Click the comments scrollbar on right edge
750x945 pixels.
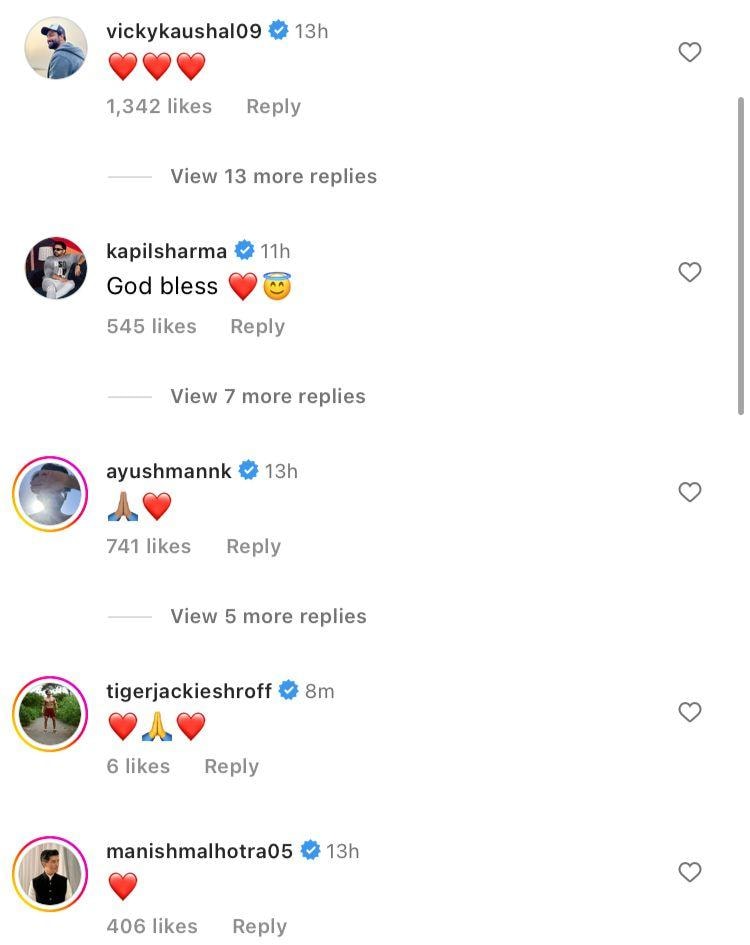[740, 255]
